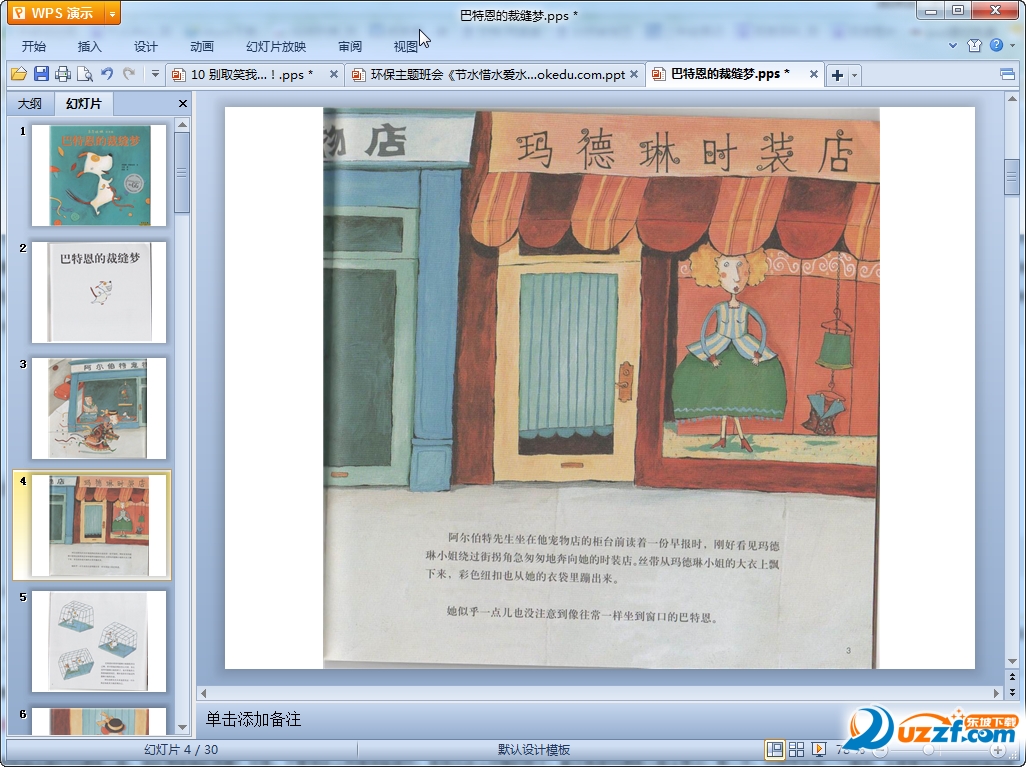The height and width of the screenshot is (767, 1026).
Task: Select slide 6 thumbnail at pane bottom
Action: pyautogui.click(x=99, y=721)
